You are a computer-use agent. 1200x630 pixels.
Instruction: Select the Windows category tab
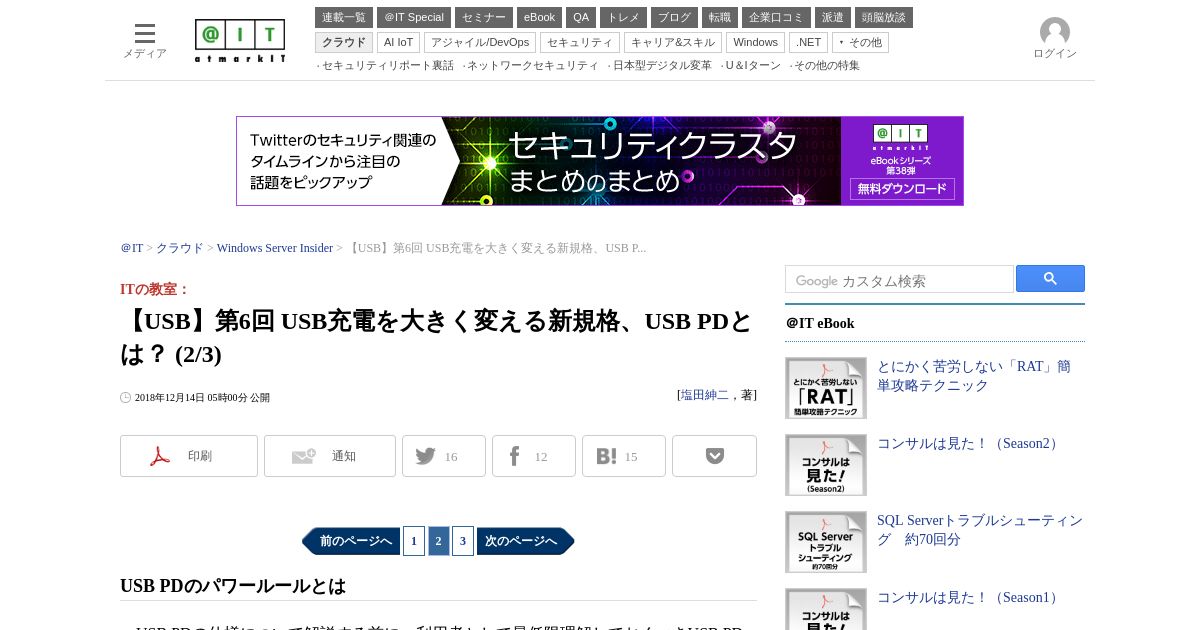click(x=755, y=42)
